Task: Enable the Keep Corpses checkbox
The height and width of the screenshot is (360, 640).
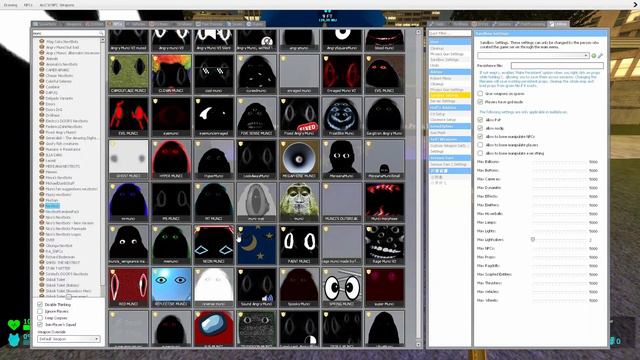Action: (40, 318)
